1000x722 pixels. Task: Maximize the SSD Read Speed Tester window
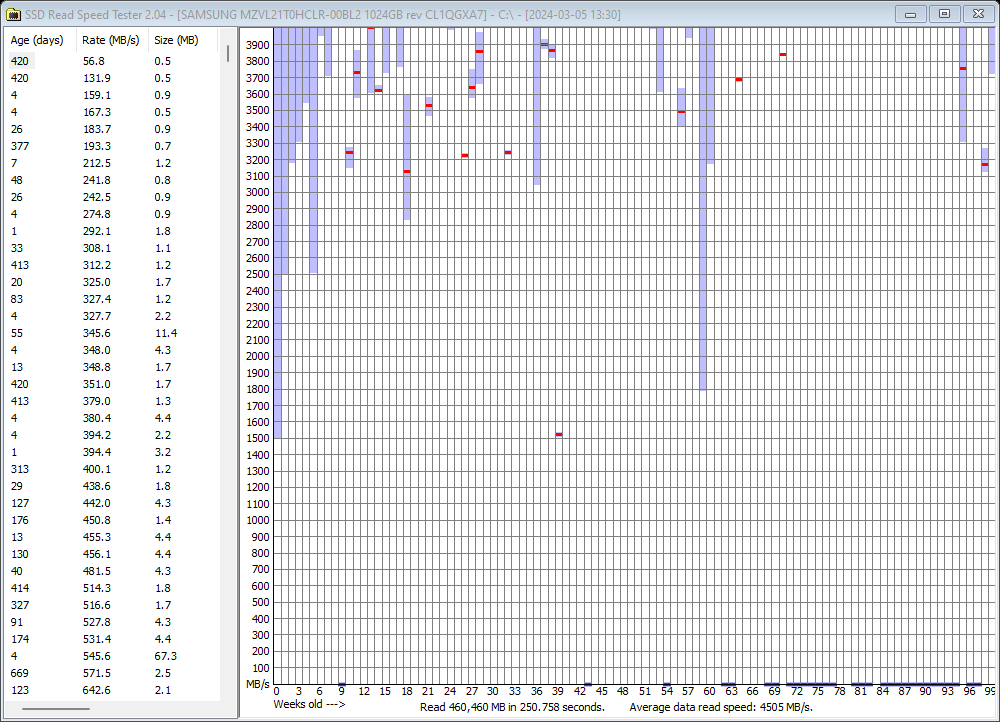[x=943, y=13]
